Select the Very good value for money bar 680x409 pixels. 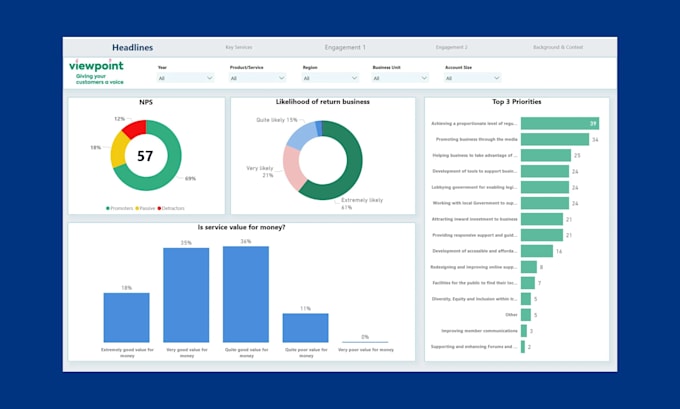[186, 295]
